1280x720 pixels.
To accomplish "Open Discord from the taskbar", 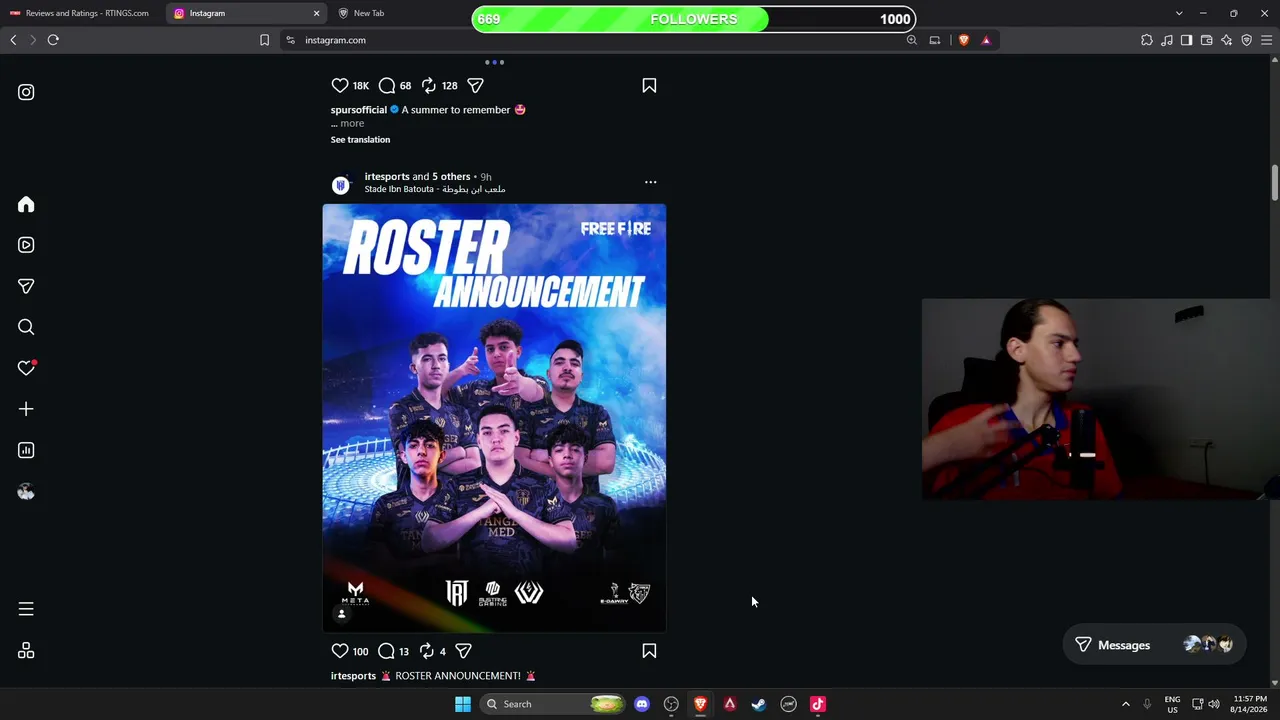I will click(x=642, y=704).
